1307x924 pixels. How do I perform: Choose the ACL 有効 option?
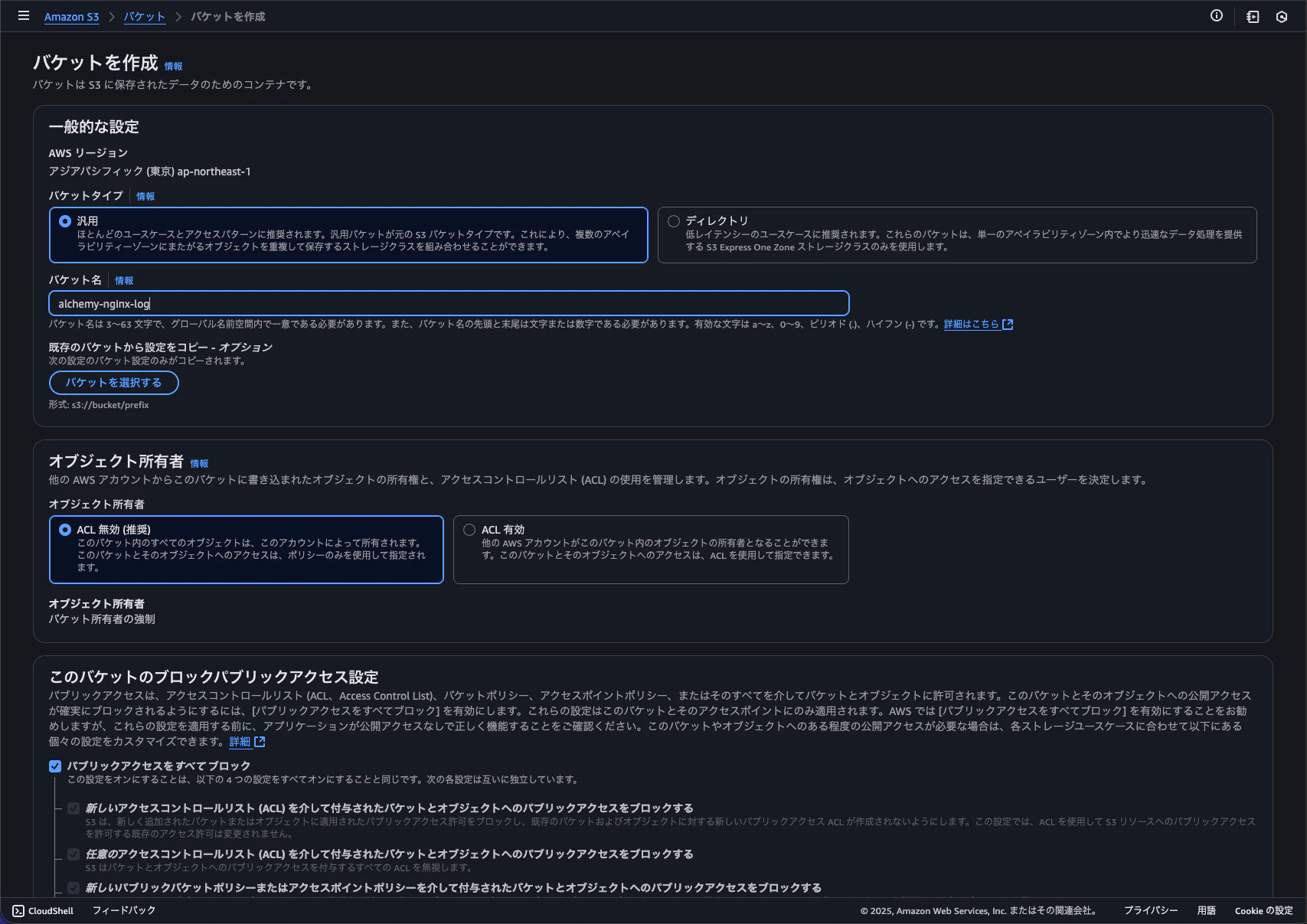point(469,530)
